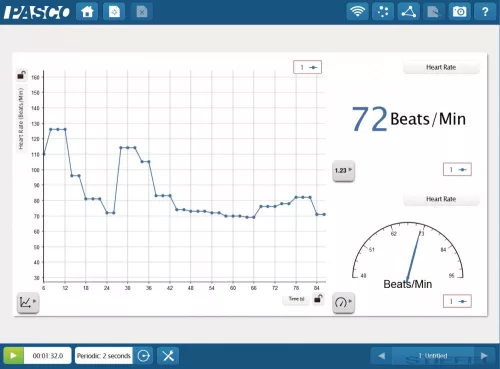The height and width of the screenshot is (369, 500).
Task: Toggle the y-axis lock on the graph
Action: 22,75
